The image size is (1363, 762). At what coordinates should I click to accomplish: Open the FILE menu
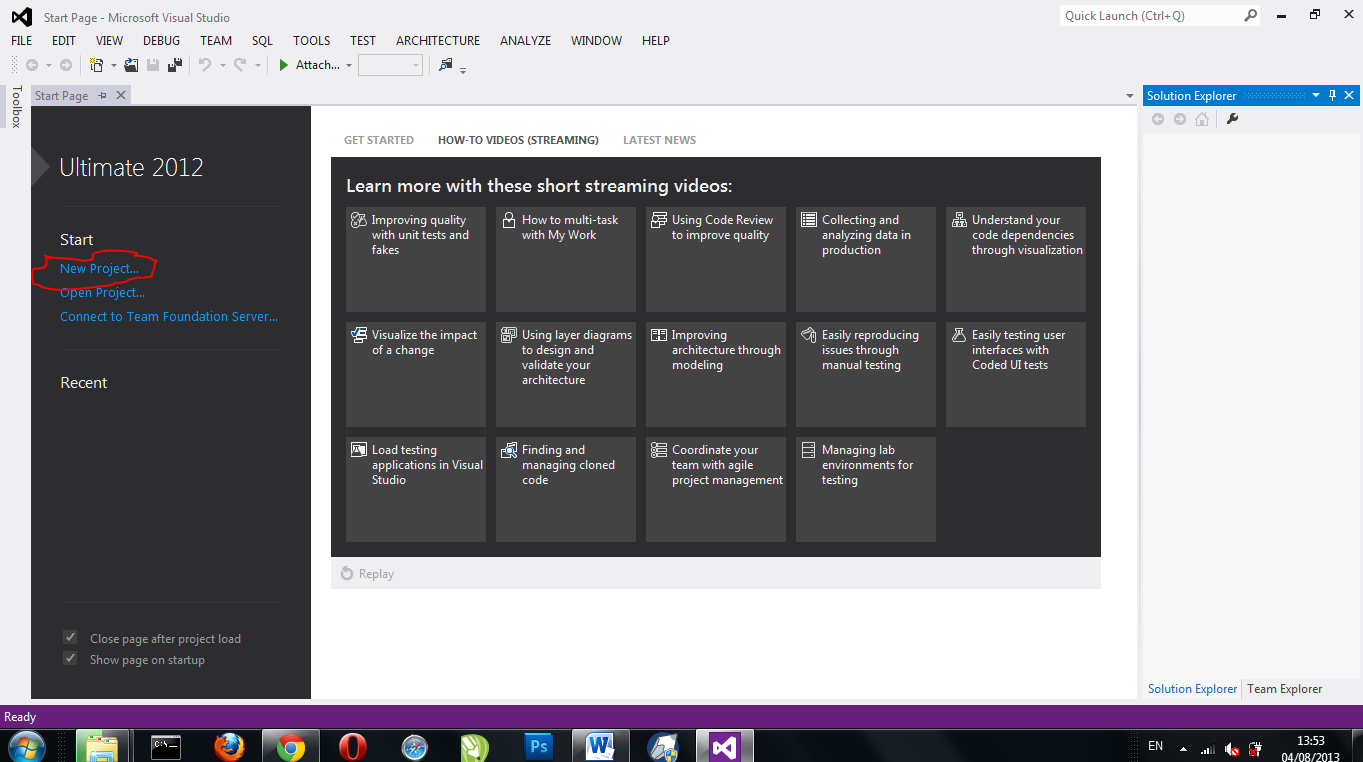pyautogui.click(x=22, y=41)
